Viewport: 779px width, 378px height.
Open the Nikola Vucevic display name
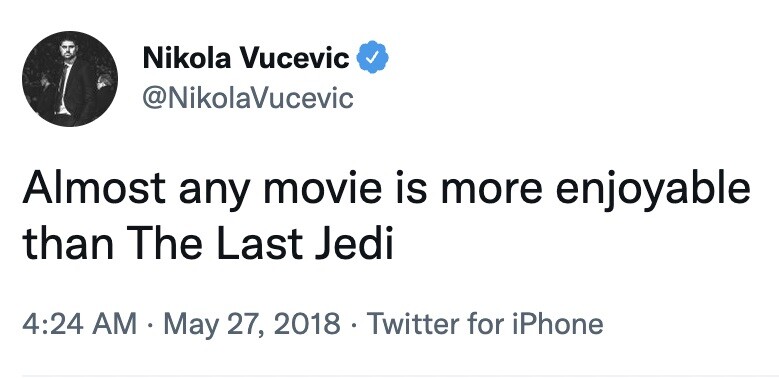tap(246, 59)
